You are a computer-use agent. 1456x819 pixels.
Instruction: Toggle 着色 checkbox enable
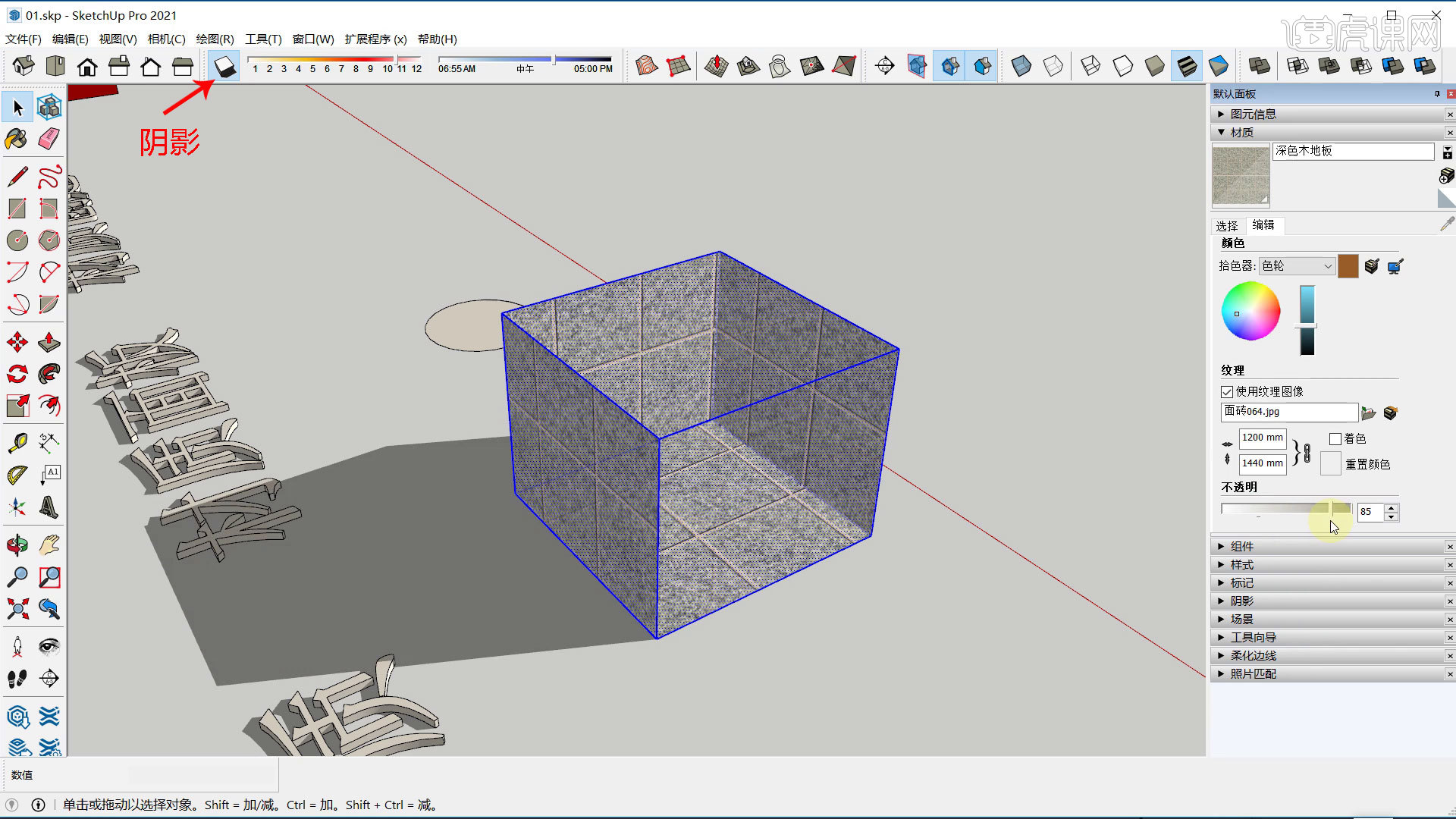pos(1333,438)
